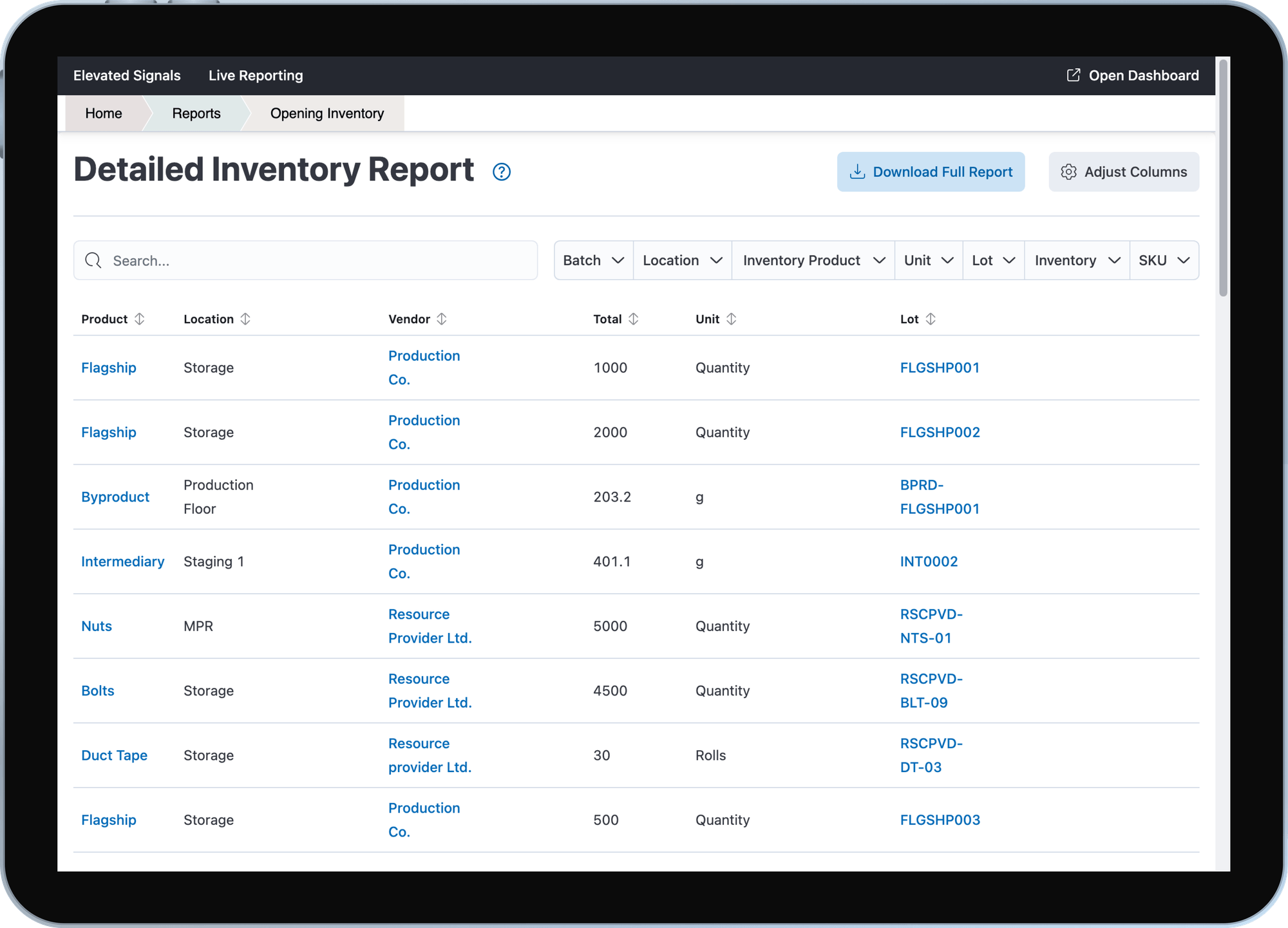Switch to Live Reporting
Image resolution: width=1288 pixels, height=928 pixels.
(255, 75)
